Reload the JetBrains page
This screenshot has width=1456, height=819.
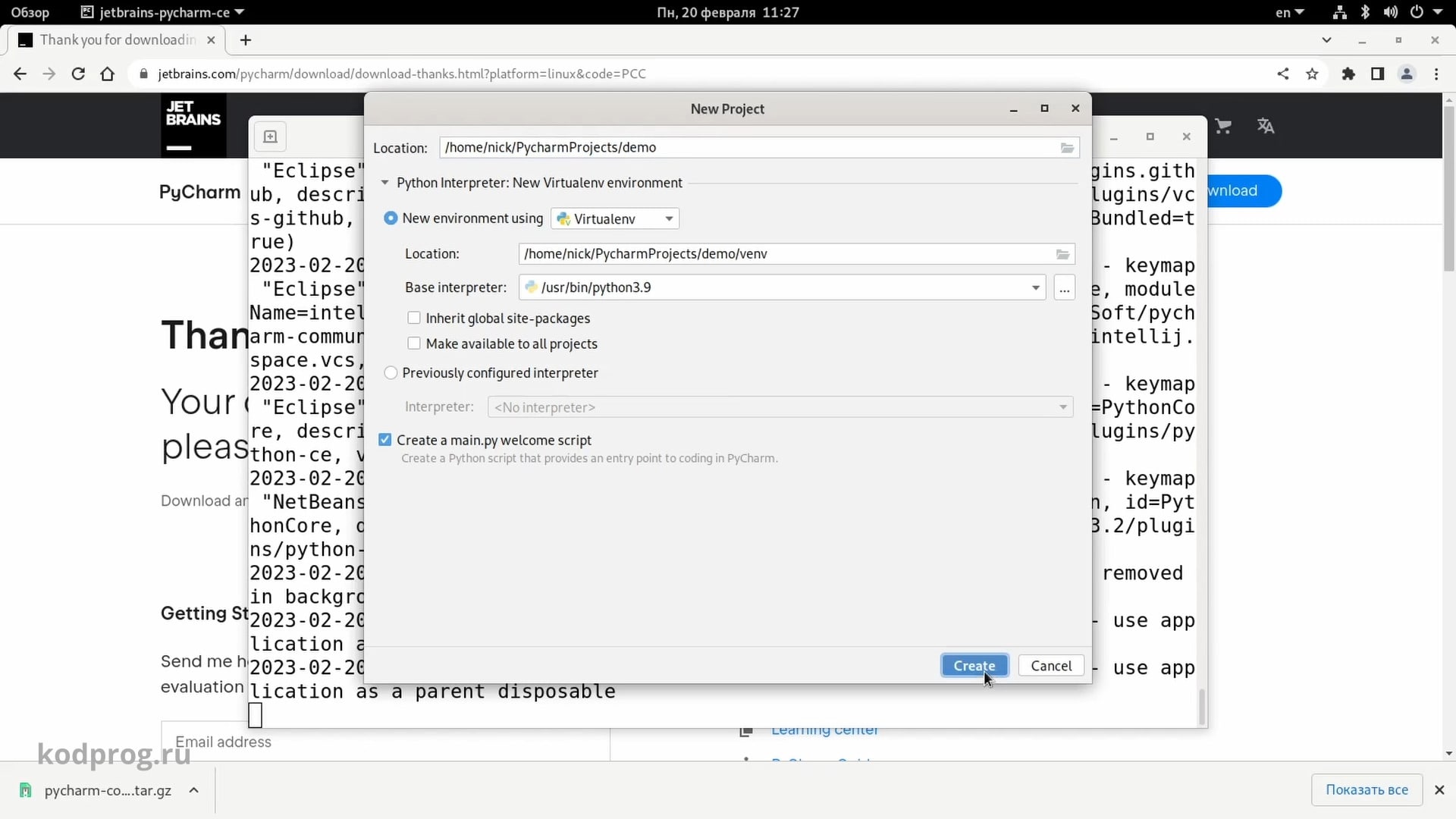pyautogui.click(x=78, y=74)
